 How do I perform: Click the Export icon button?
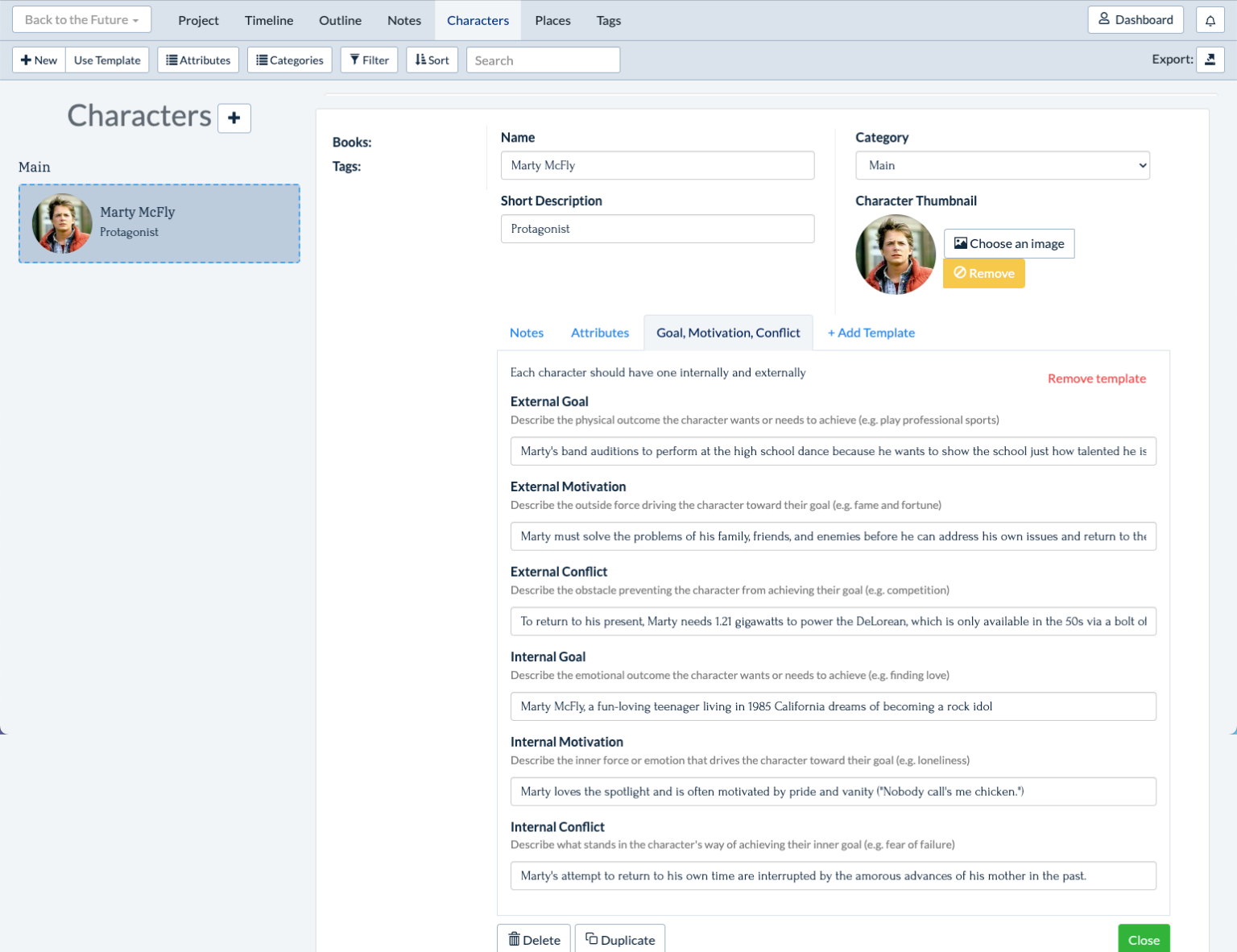(x=1210, y=60)
